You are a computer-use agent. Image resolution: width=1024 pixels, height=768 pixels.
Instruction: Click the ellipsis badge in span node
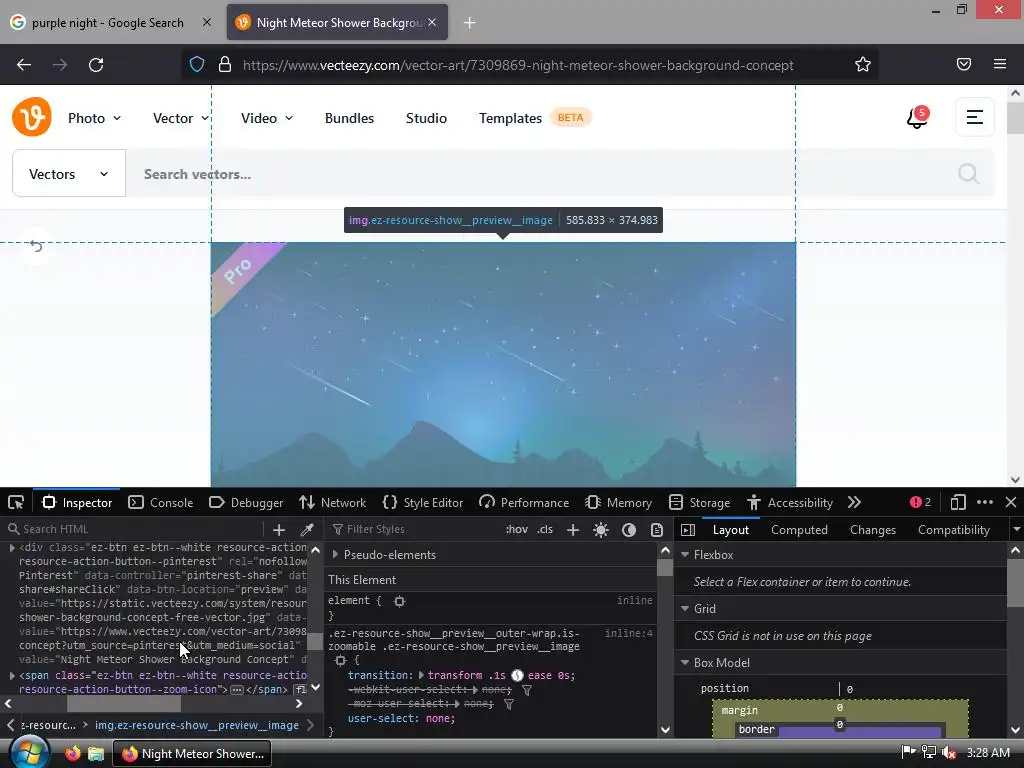click(237, 690)
